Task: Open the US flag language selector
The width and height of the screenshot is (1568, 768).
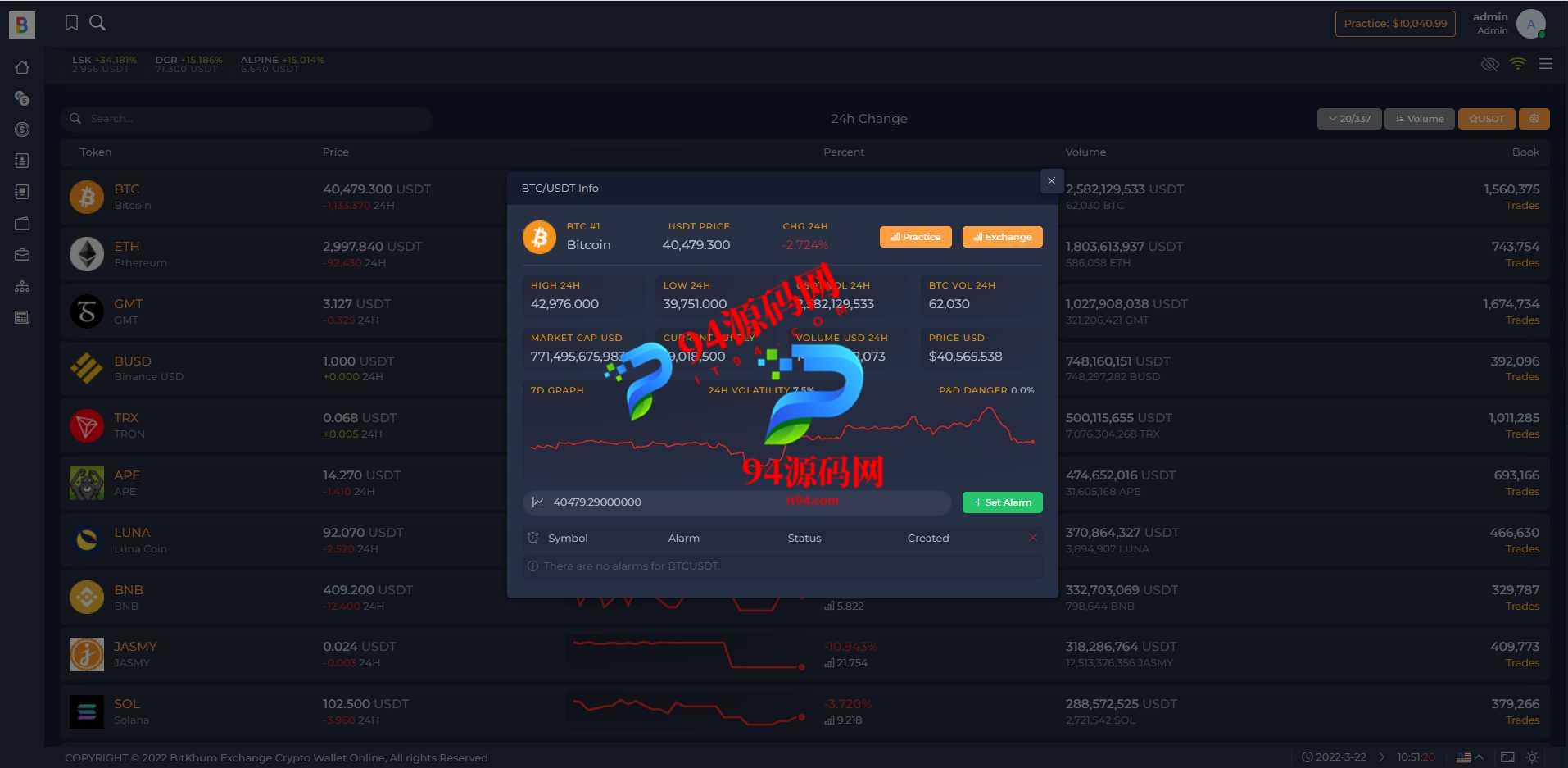Action: 1470,757
